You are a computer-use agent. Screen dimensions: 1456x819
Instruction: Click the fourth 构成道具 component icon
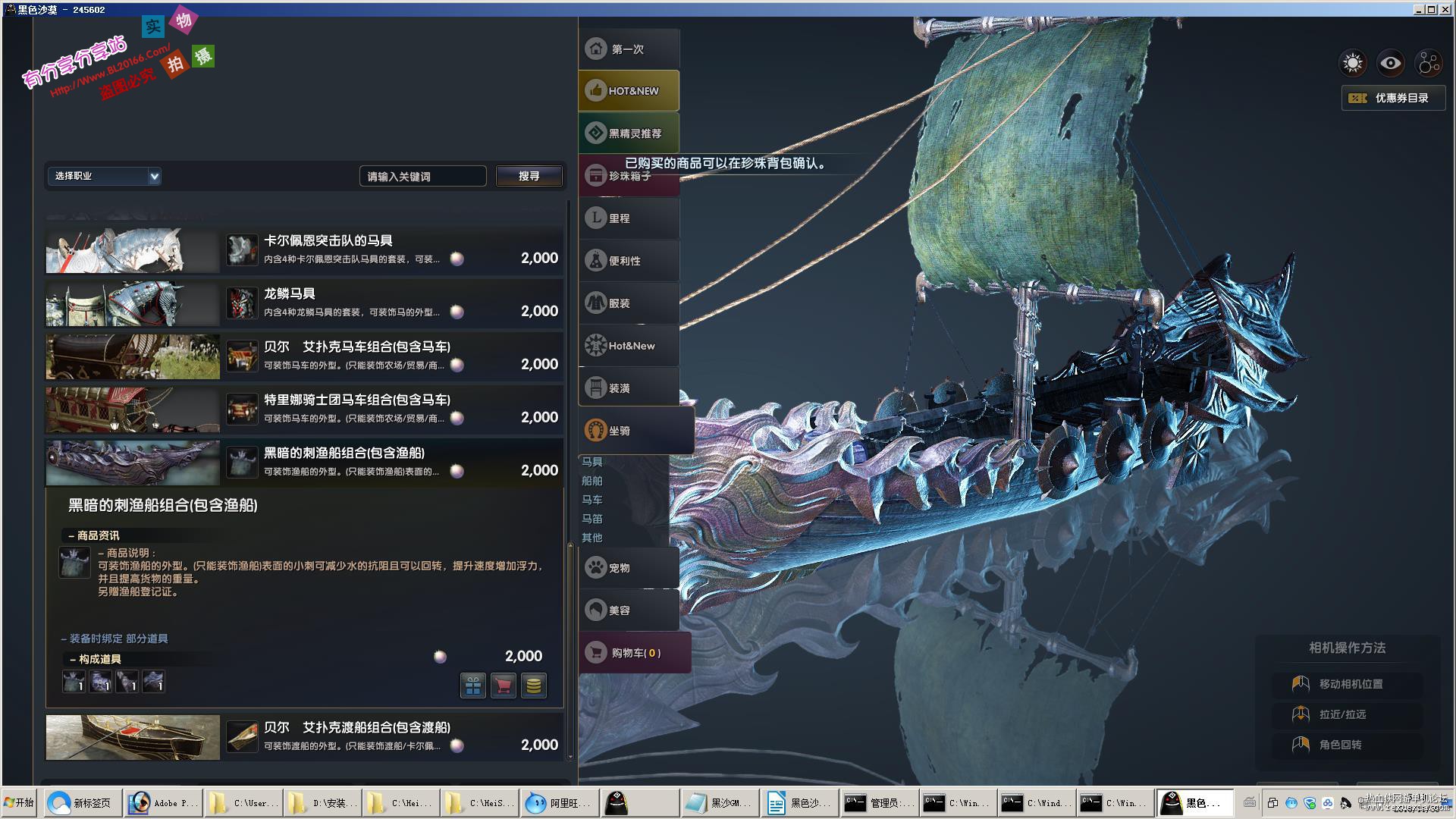[153, 681]
